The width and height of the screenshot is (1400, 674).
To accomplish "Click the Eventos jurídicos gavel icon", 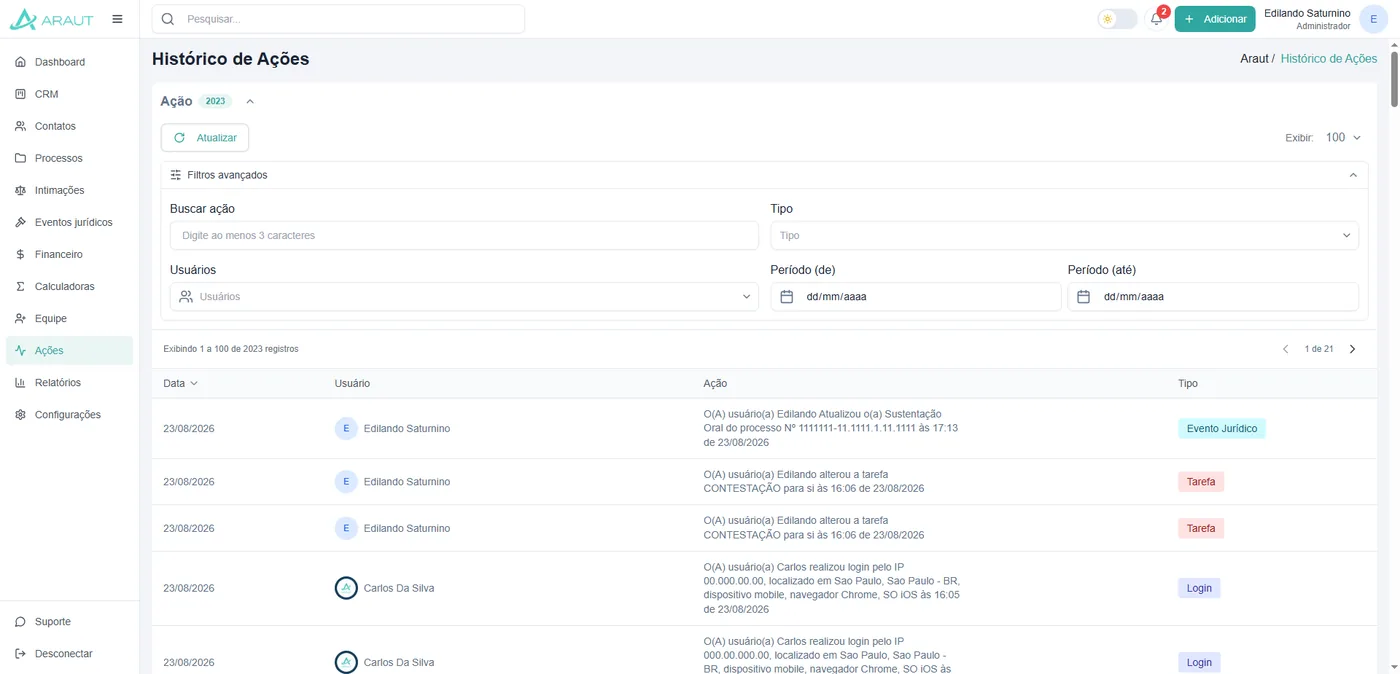I will [x=20, y=222].
